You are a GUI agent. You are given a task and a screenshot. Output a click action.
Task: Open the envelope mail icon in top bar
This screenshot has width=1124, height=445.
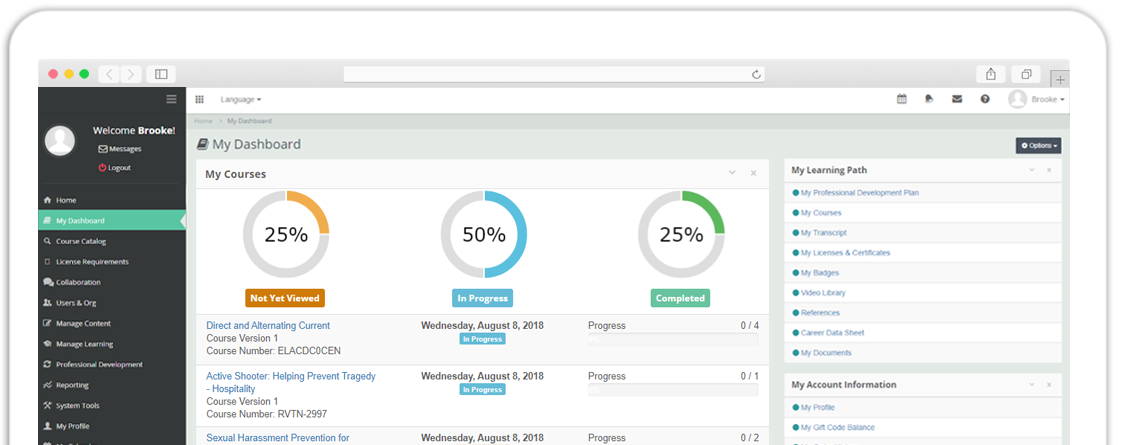click(x=957, y=100)
